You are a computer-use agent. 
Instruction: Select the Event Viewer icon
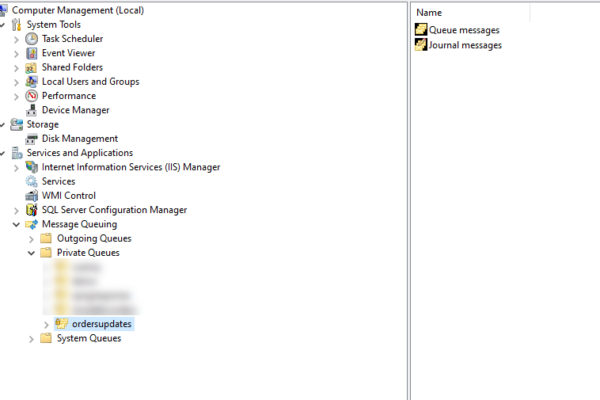pyautogui.click(x=32, y=53)
